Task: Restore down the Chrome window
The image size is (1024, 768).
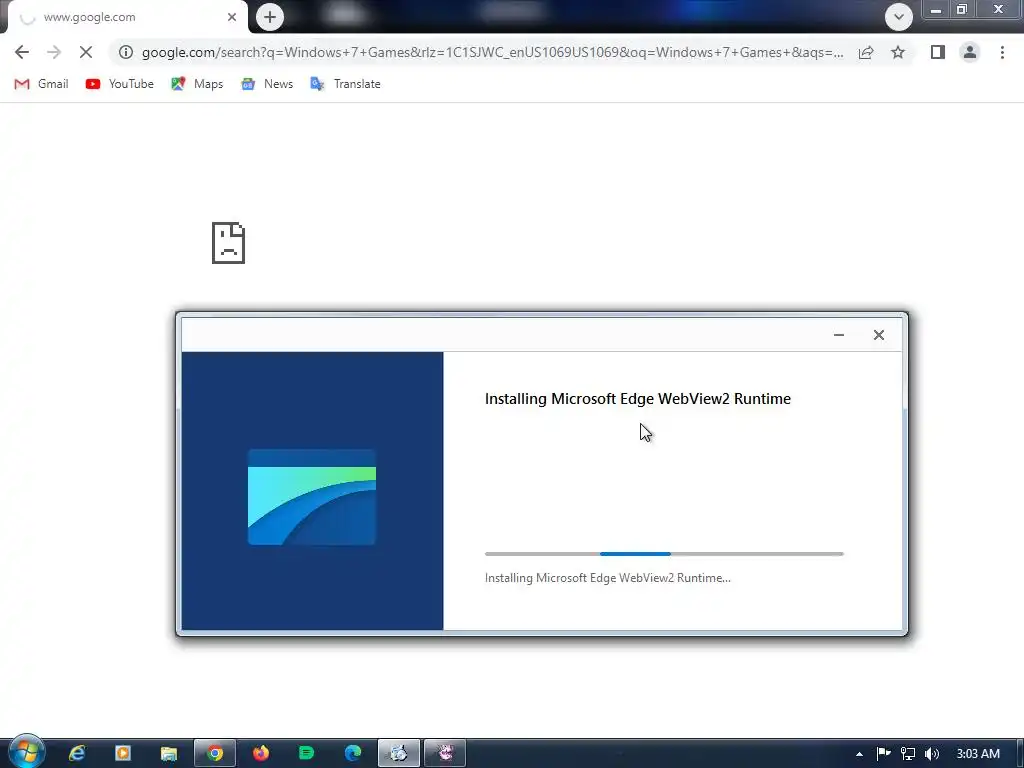Action: 962,9
